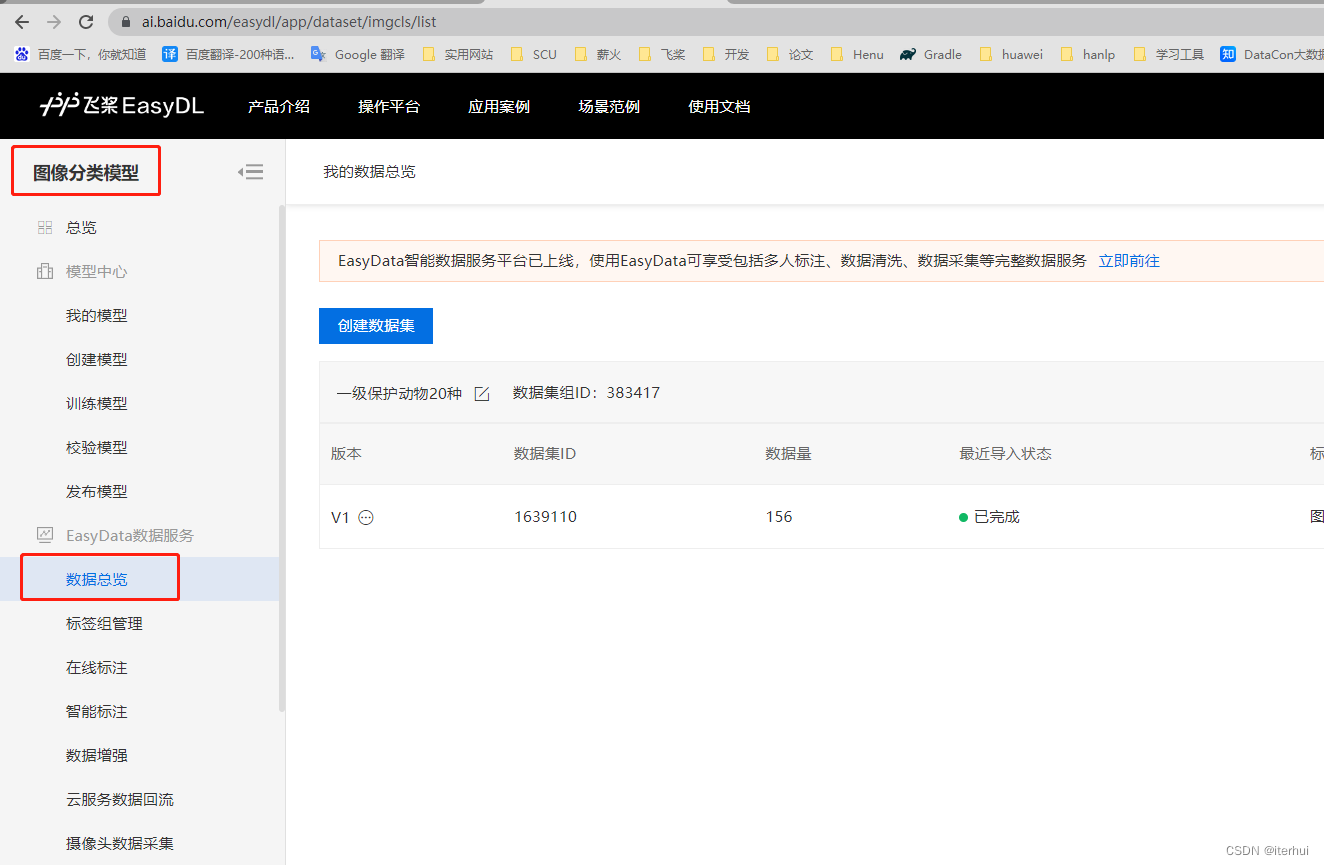Open the 立即前往 EasyData link

coord(1128,260)
